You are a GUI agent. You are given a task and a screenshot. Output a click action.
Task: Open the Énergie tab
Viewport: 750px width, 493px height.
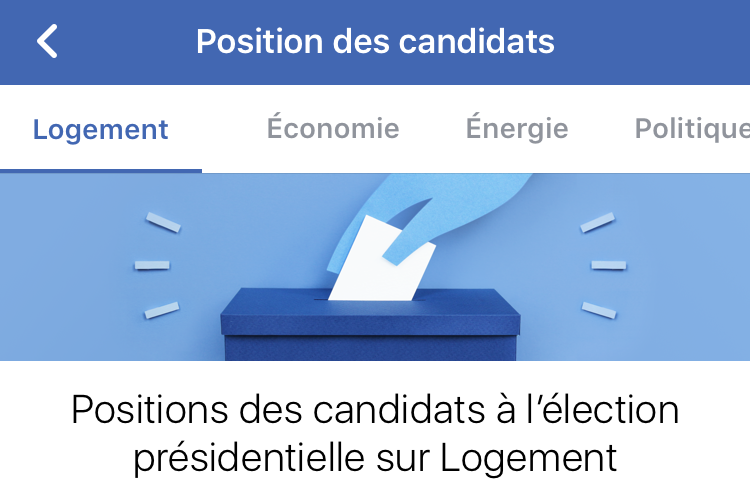pyautogui.click(x=517, y=129)
